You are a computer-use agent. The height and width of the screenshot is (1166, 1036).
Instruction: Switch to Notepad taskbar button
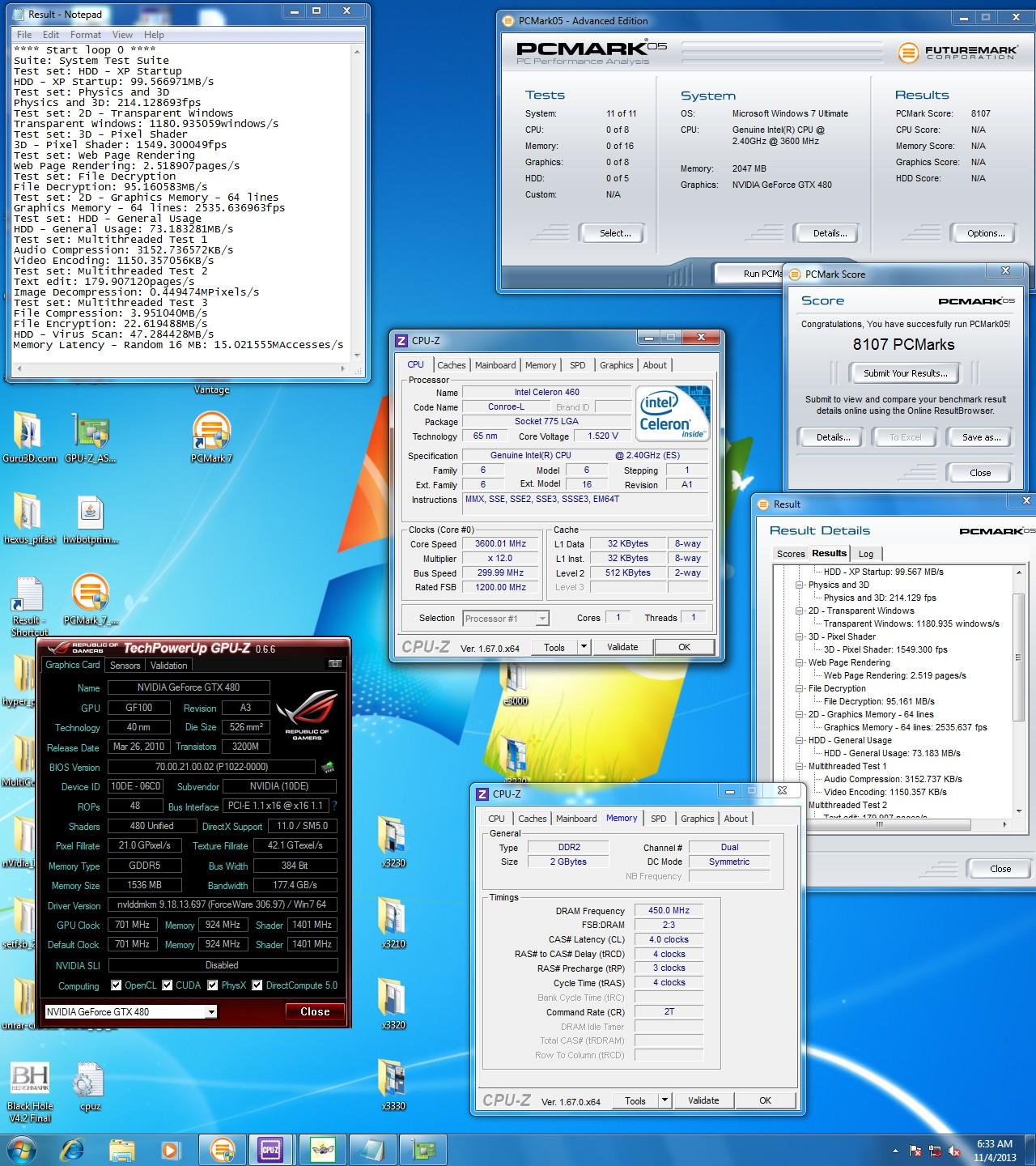point(372,1150)
